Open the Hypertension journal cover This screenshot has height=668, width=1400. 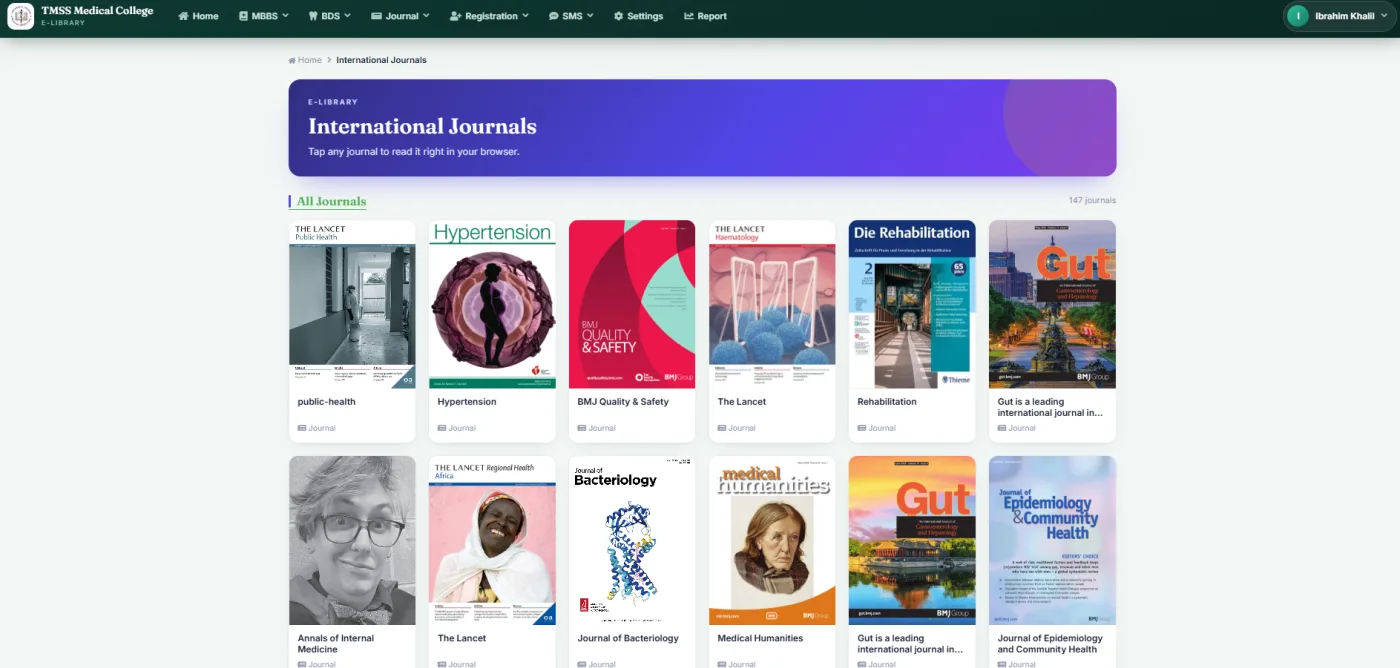(492, 304)
